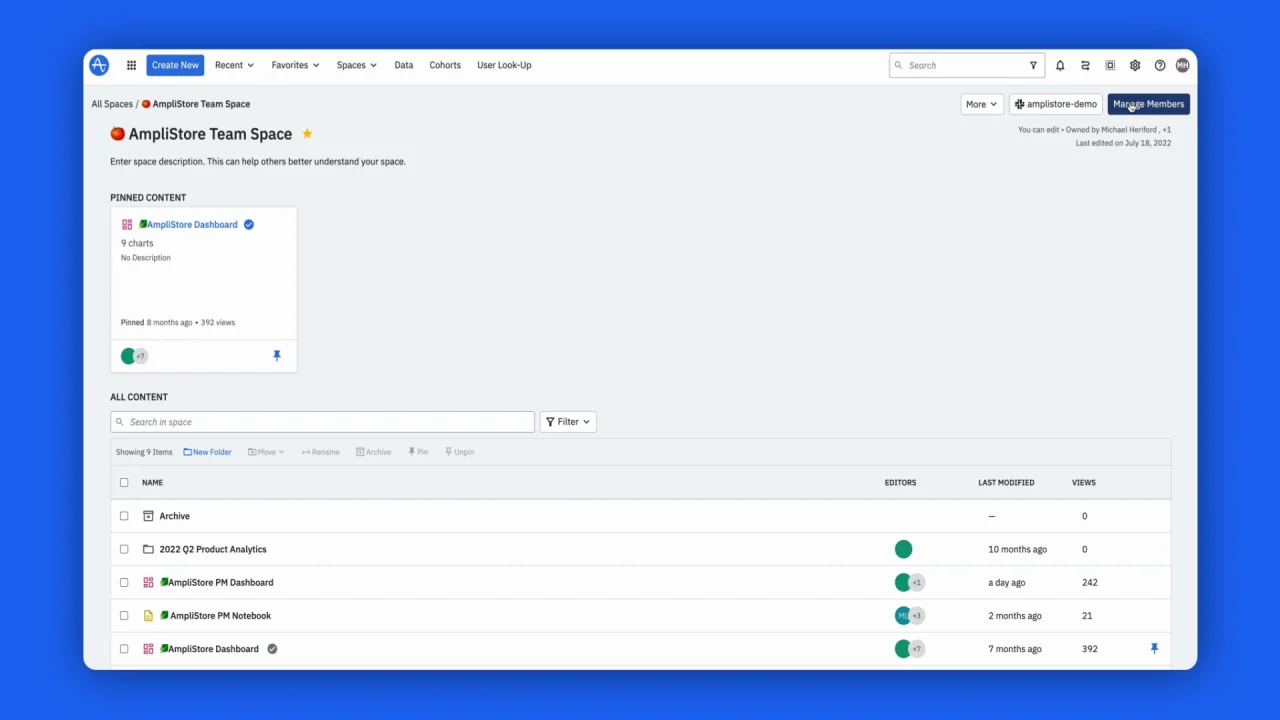The image size is (1280, 720).
Task: Check the AmpliStore Dashboard row checkbox
Action: 124,649
